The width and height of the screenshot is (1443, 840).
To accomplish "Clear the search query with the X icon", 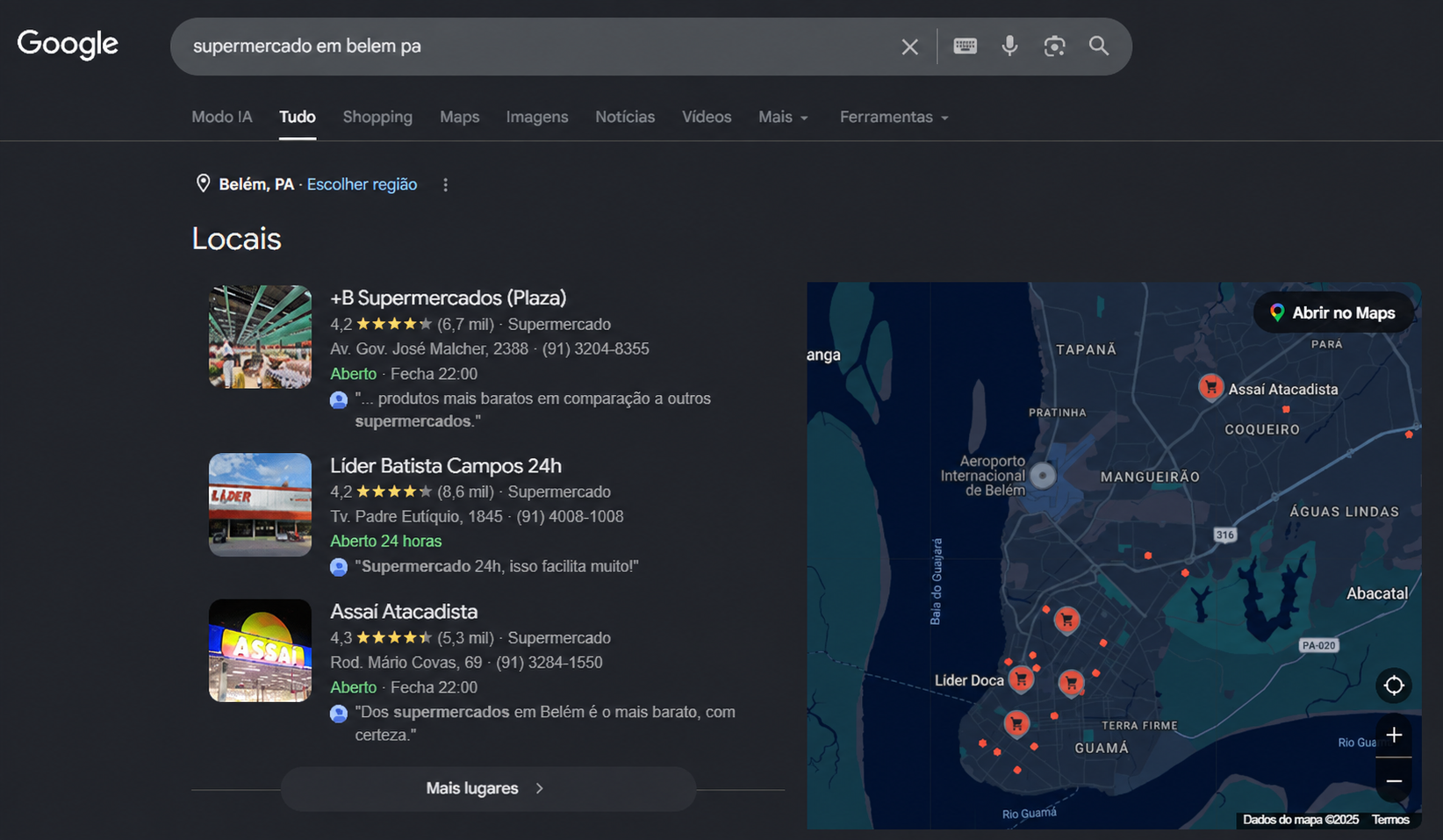I will coord(910,47).
